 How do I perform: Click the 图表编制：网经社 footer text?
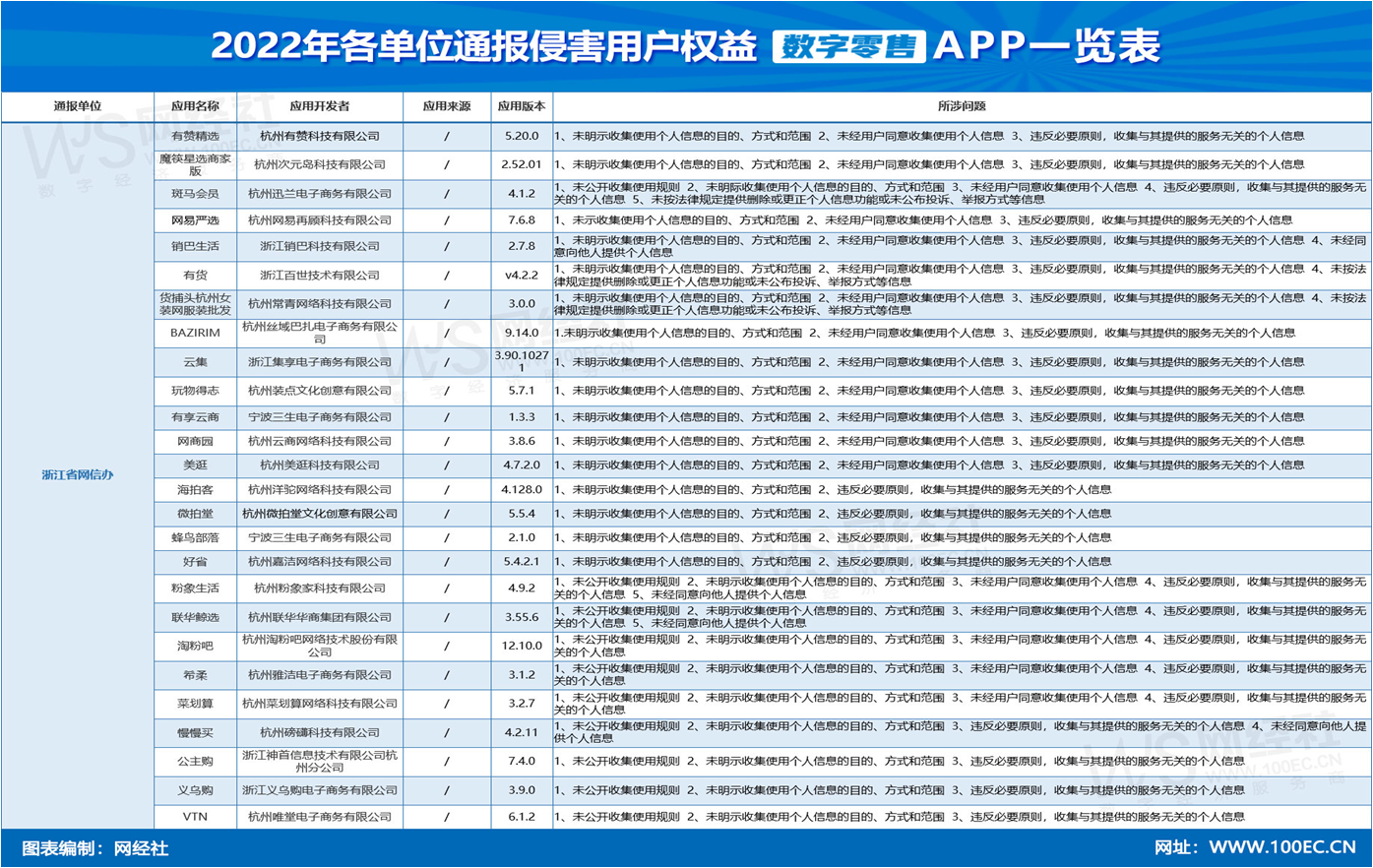coord(95,848)
